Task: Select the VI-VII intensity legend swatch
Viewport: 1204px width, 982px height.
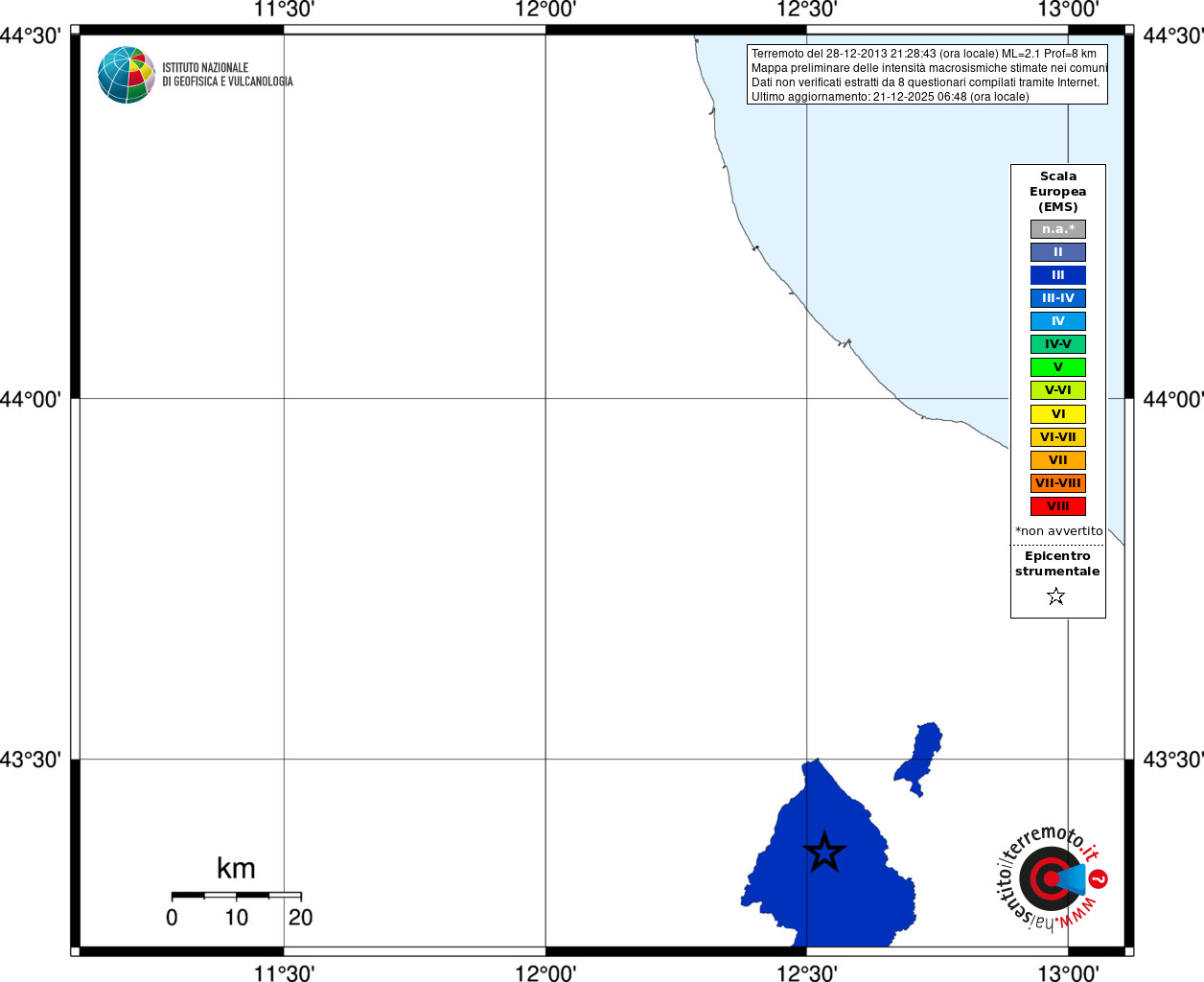Action: [1058, 437]
